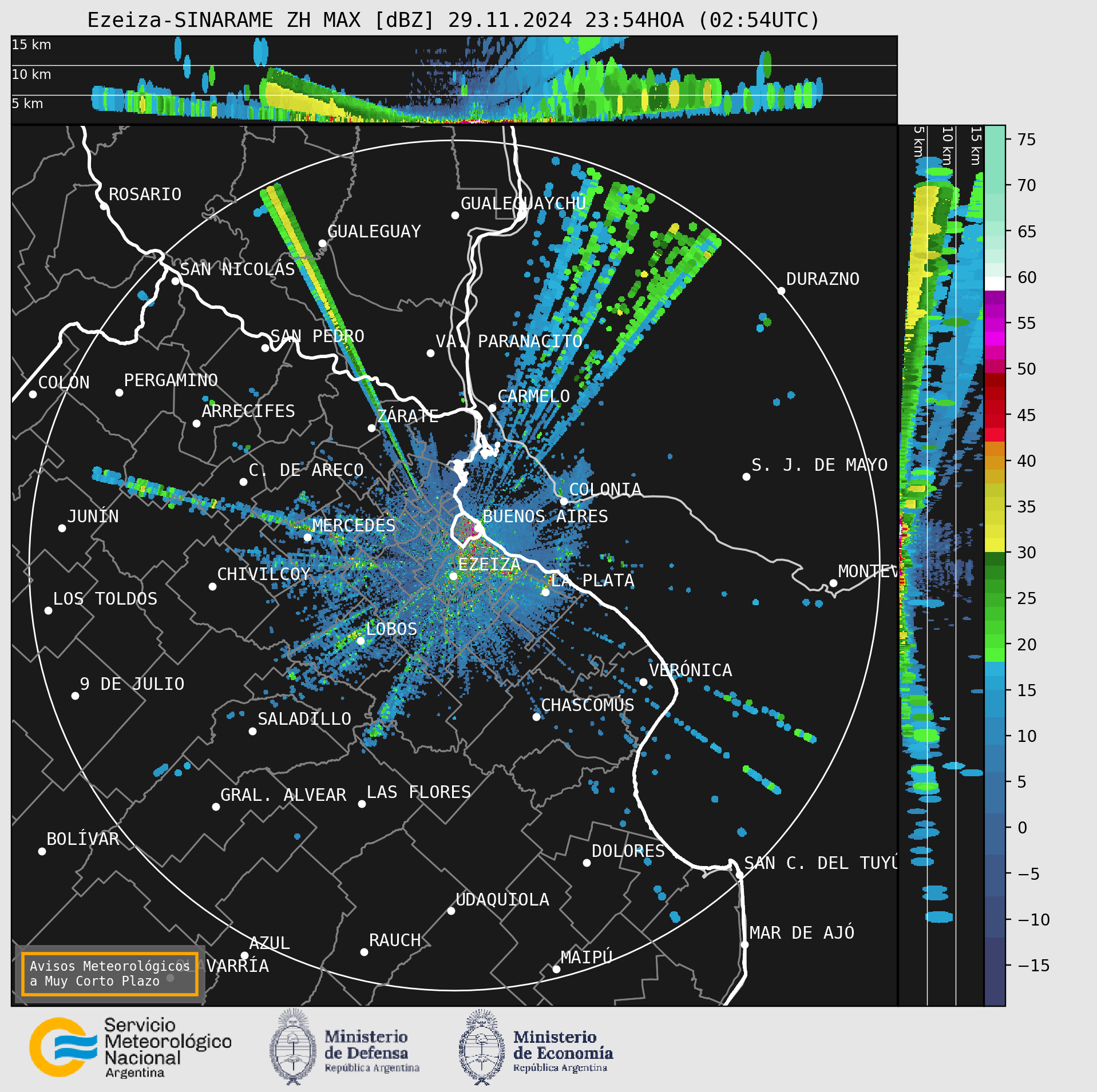Click the CARMELO label
Viewport: 1097px width, 1092px height.
[x=533, y=396]
